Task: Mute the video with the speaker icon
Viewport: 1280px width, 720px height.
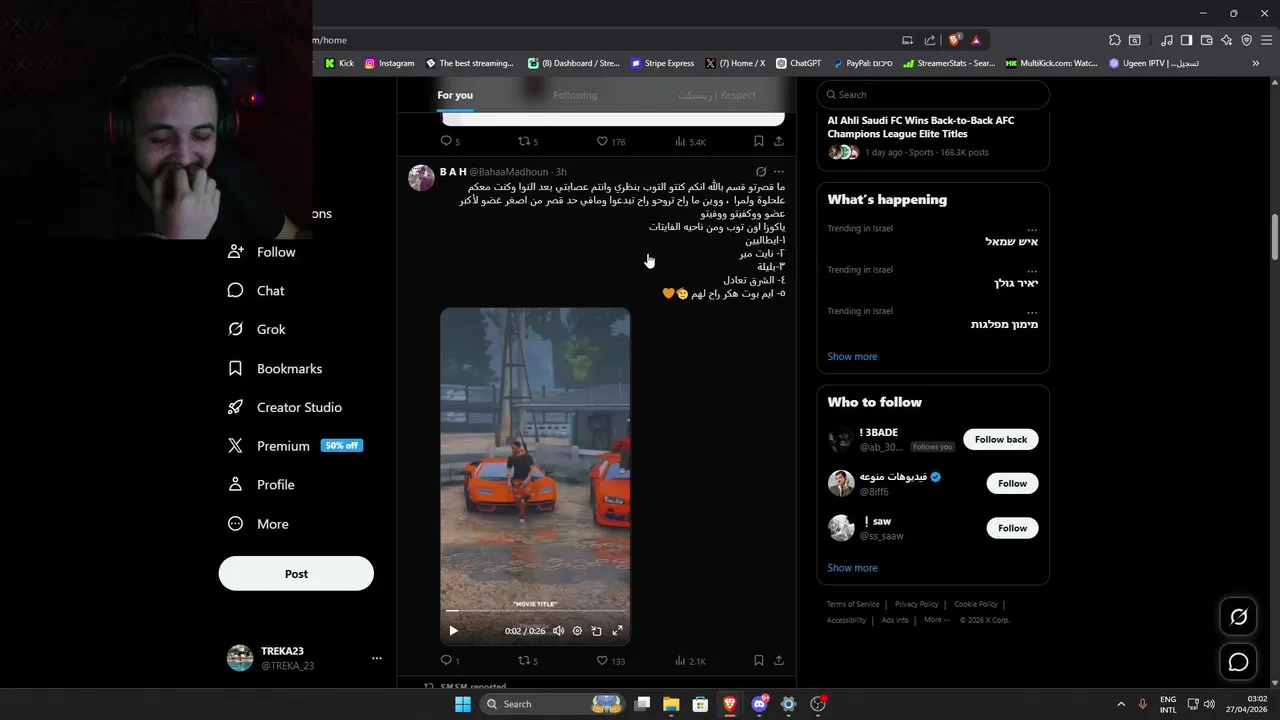Action: pyautogui.click(x=558, y=631)
